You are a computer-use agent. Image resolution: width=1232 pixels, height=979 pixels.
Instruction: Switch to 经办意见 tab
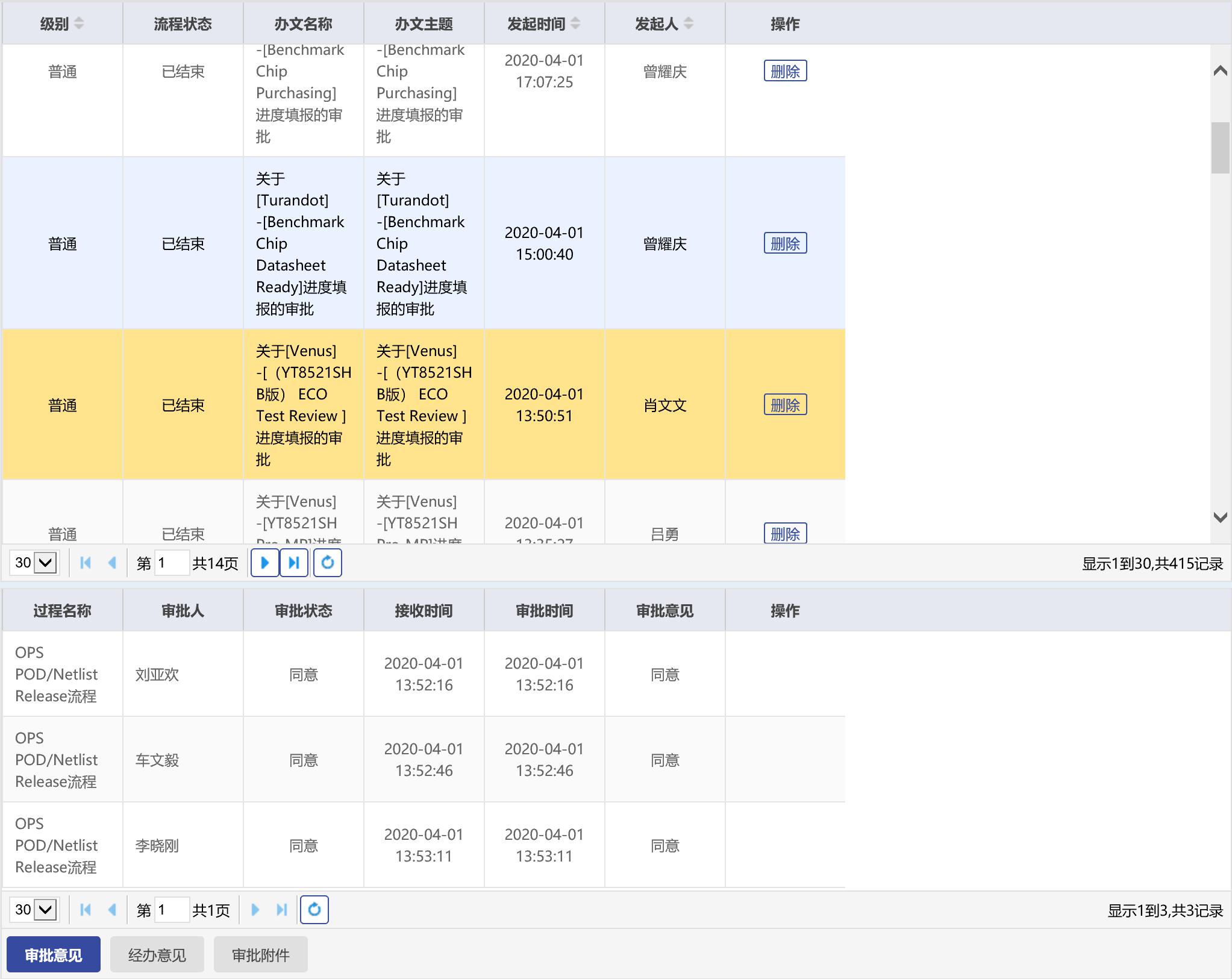pyautogui.click(x=157, y=955)
